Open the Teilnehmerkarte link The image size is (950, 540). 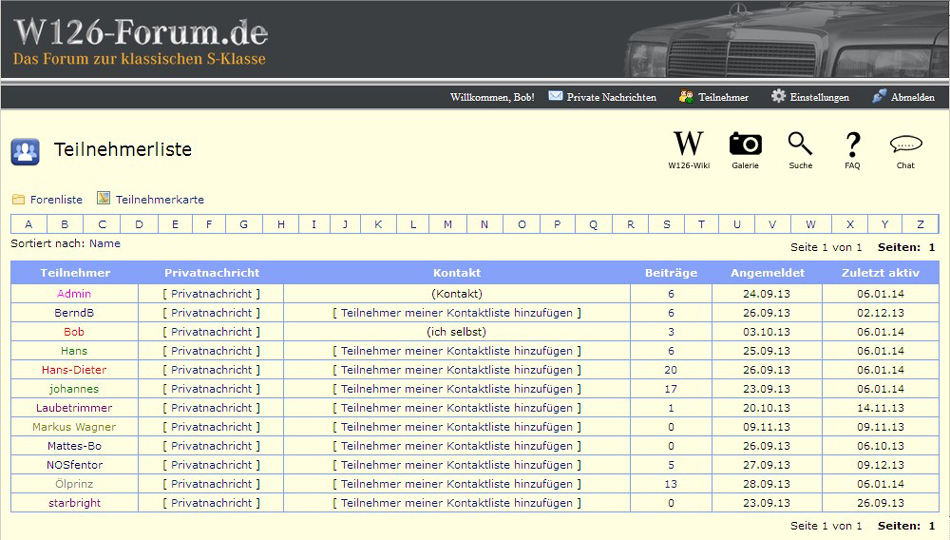coord(160,199)
